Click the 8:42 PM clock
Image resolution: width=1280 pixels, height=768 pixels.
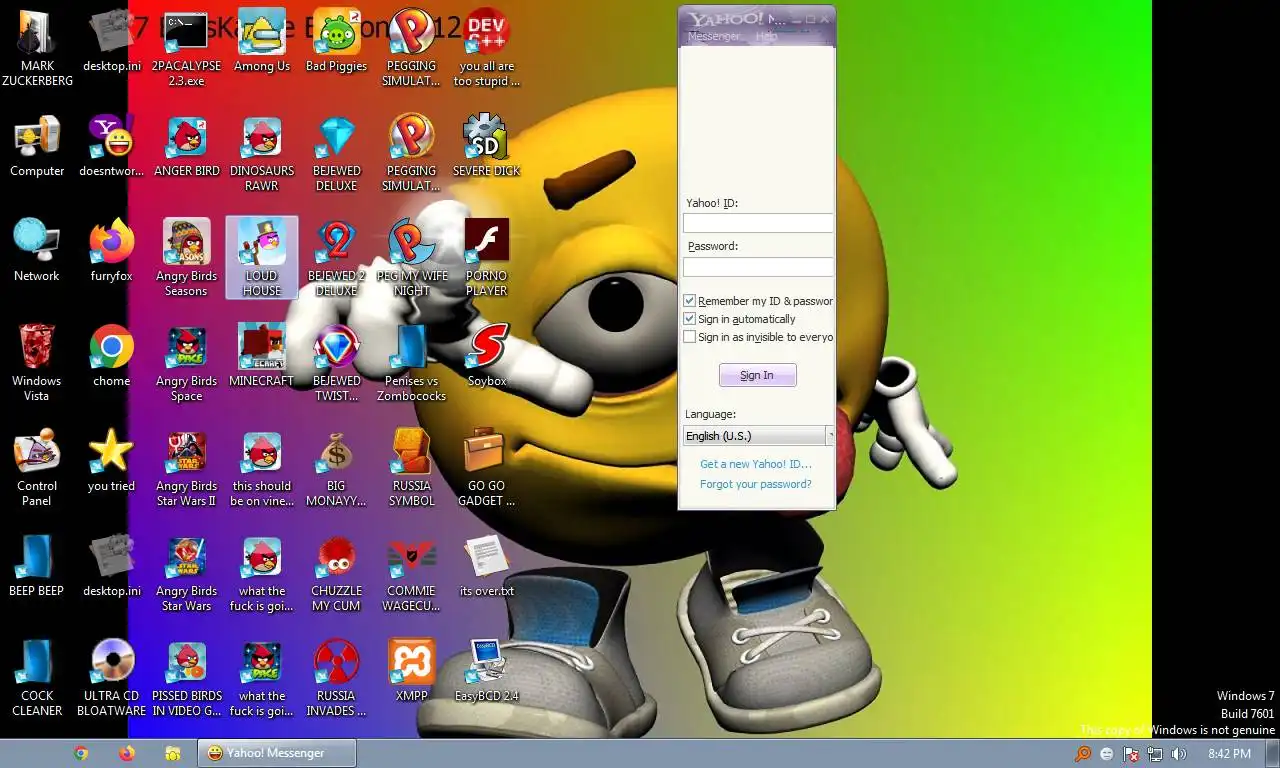pyautogui.click(x=1228, y=754)
